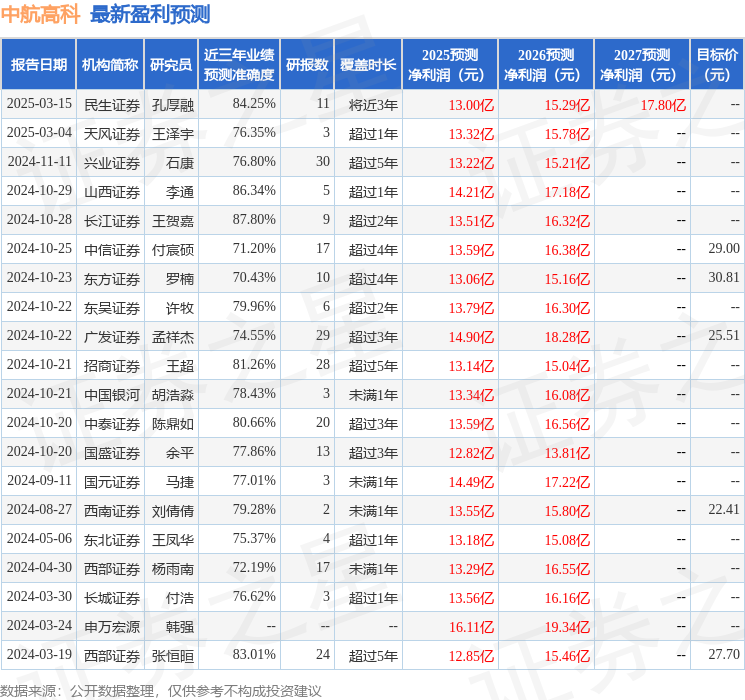
Task: Click accuracy value 86.34%
Action: coord(254,191)
